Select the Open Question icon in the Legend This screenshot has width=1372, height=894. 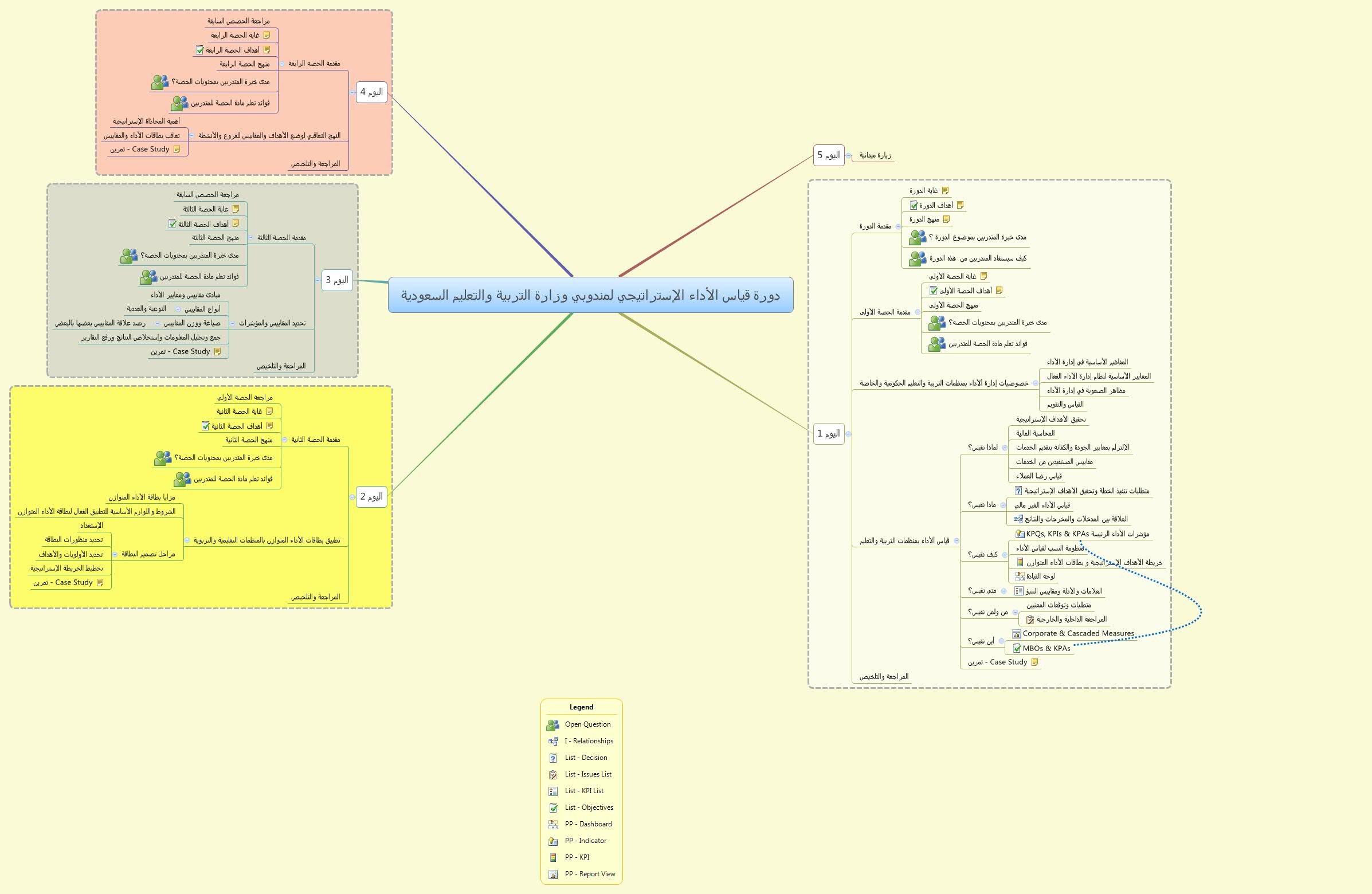click(x=554, y=724)
